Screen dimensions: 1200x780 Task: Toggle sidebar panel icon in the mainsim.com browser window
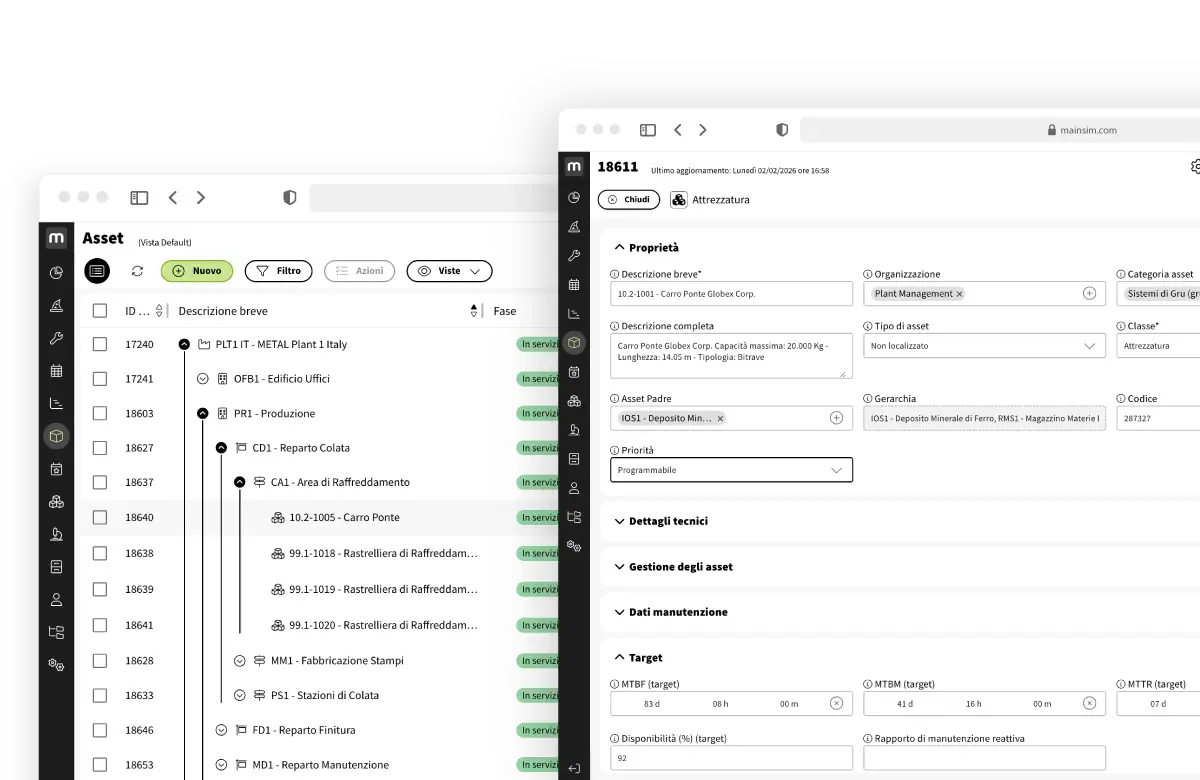click(648, 130)
